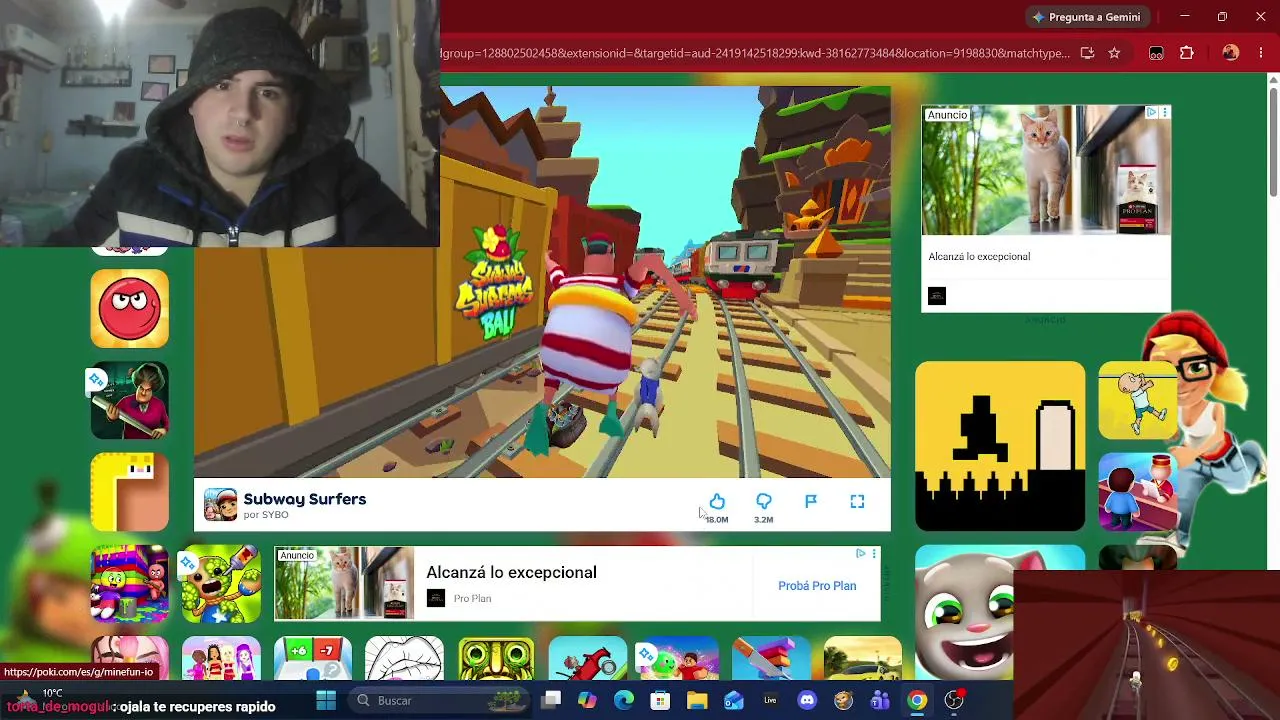Open File Explorer from the taskbar
1280x720 pixels.
[697, 701]
